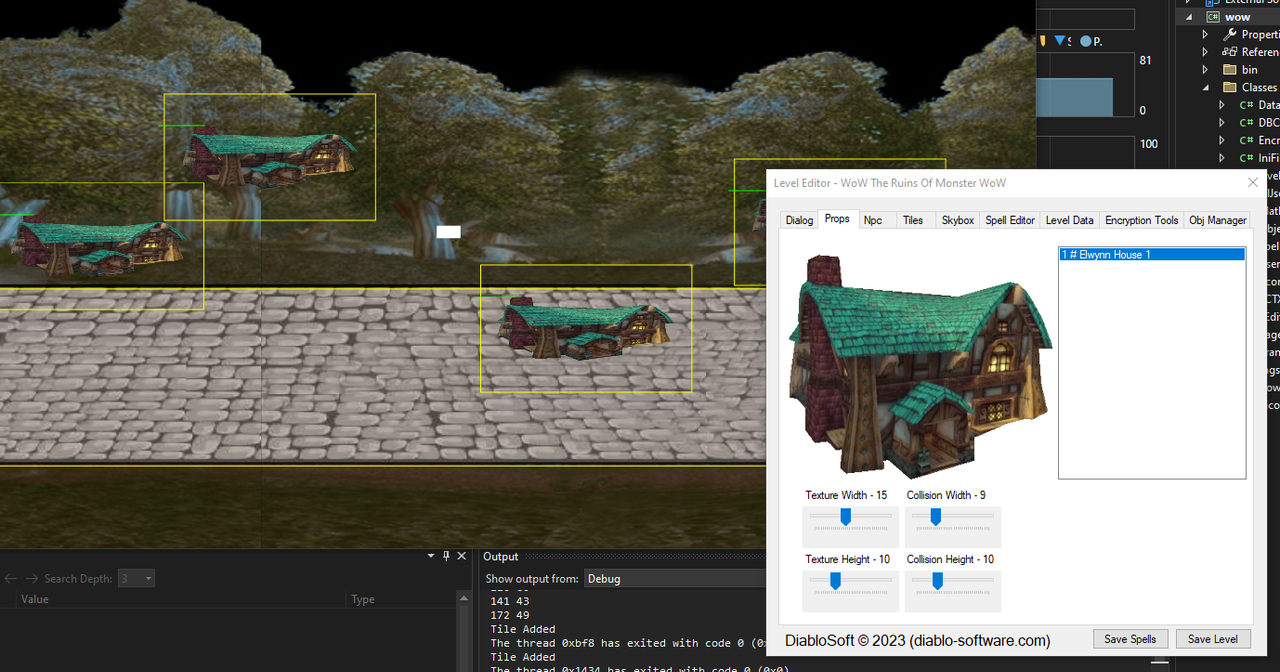Click the yellow legend marker in diagnostics
This screenshot has height=672, width=1280.
(x=1043, y=41)
